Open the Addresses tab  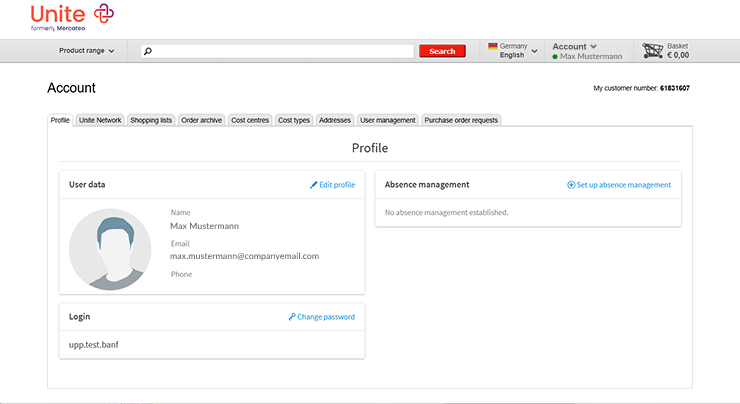[x=335, y=120]
